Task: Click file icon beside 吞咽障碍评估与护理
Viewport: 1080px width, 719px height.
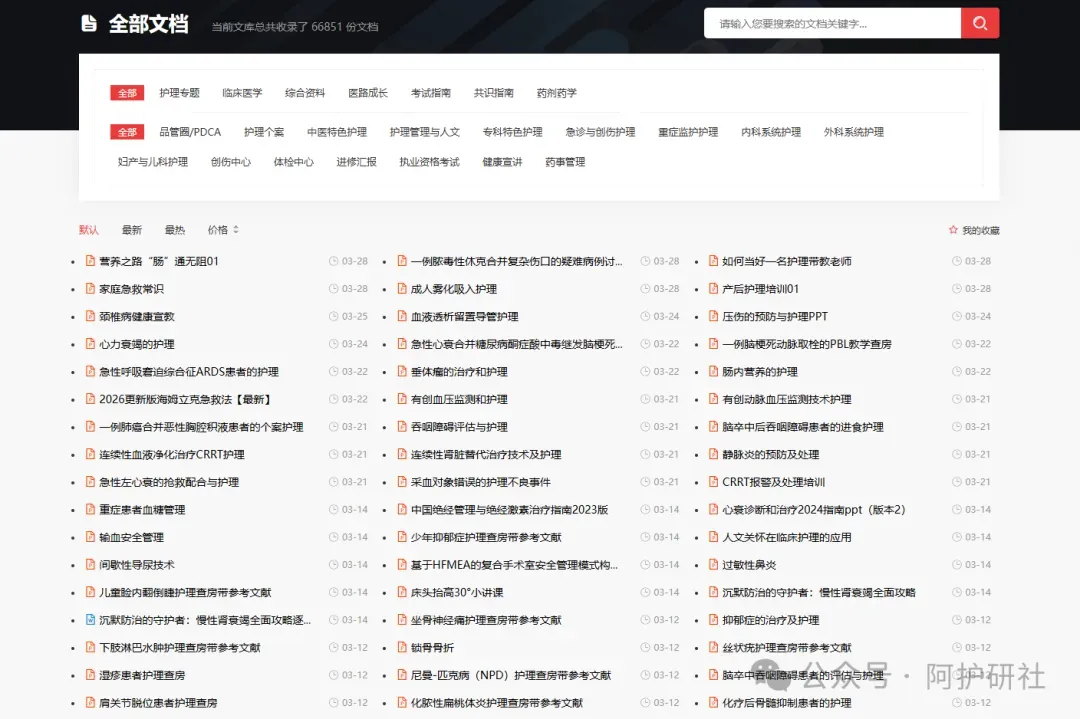Action: 402,426
